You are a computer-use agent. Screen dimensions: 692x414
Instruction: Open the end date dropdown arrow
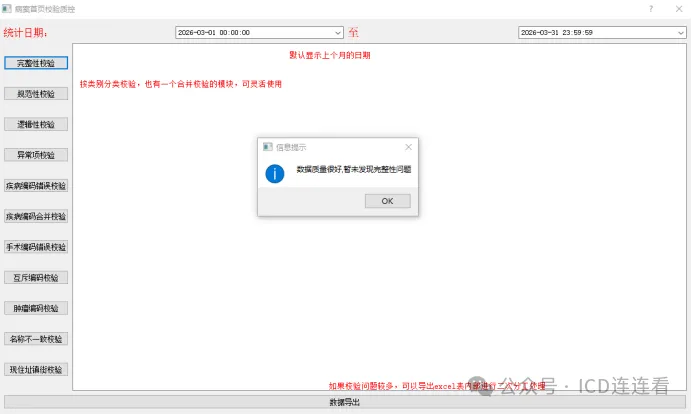[x=681, y=33]
